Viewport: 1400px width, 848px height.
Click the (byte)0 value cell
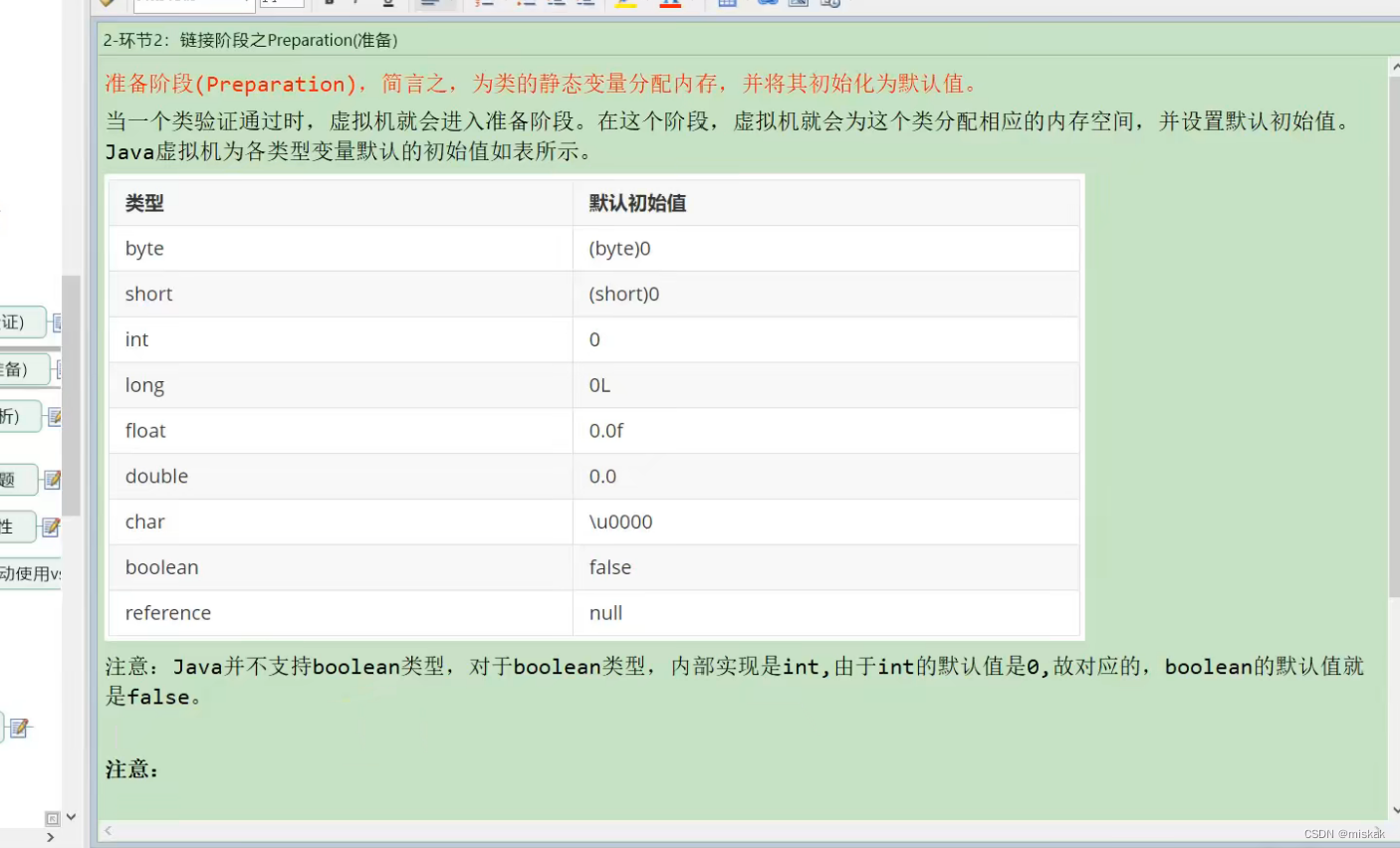(x=826, y=249)
